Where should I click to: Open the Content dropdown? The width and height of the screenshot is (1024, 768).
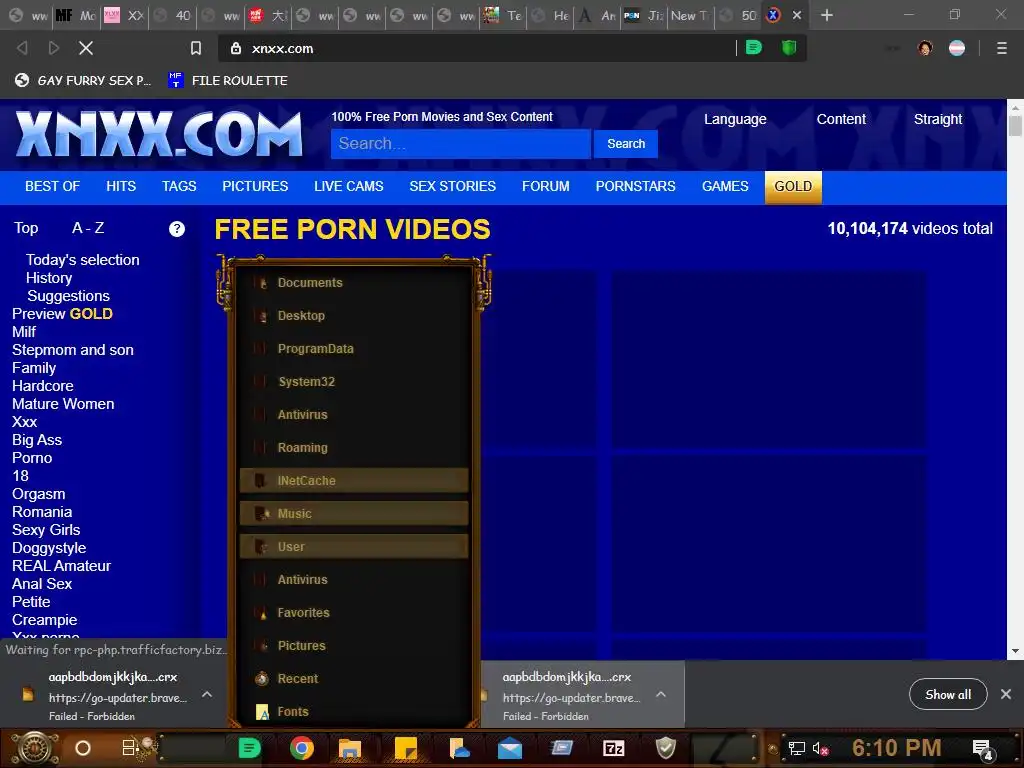[x=841, y=119]
